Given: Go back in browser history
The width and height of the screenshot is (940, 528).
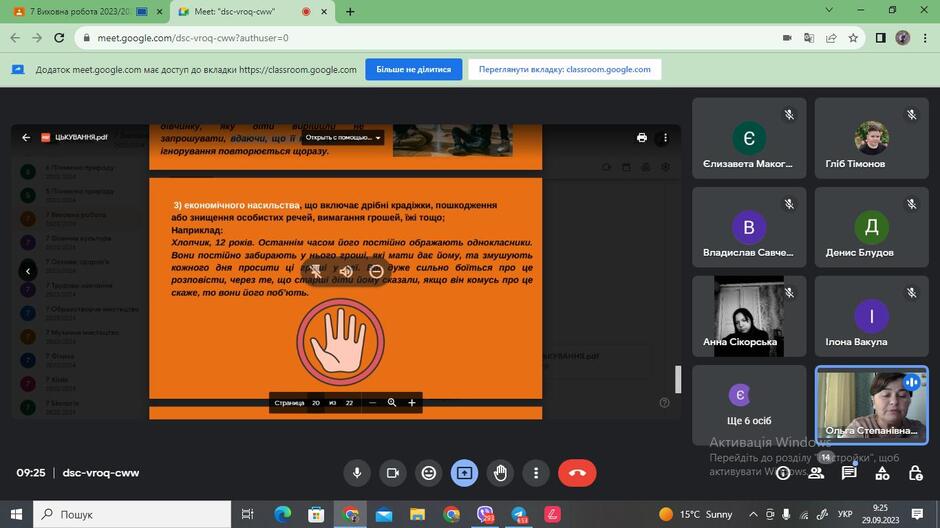Looking at the screenshot, I should [15, 38].
